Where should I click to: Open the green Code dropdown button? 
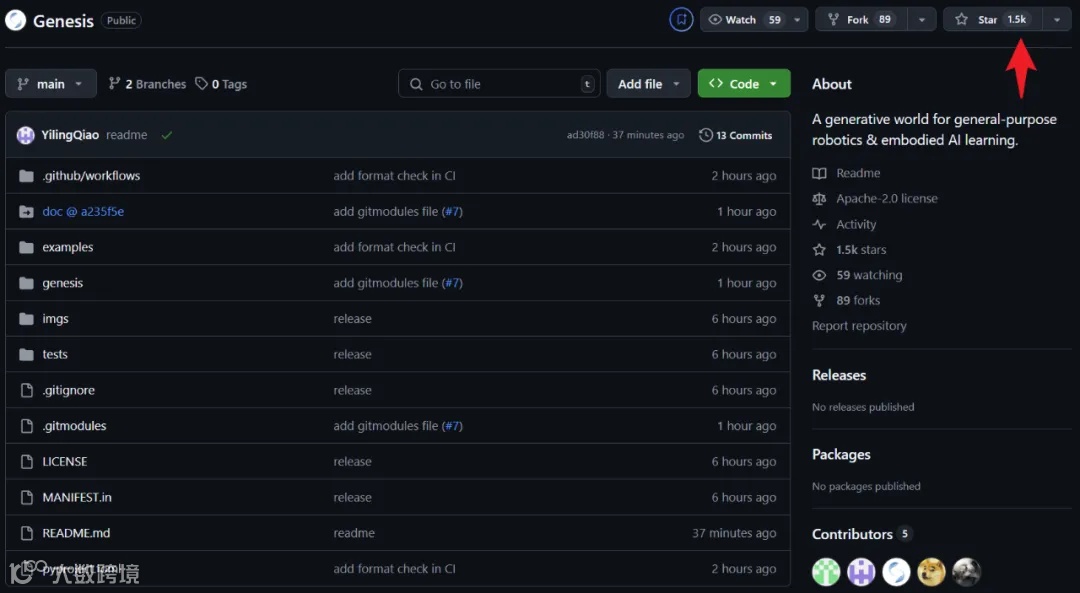point(744,84)
